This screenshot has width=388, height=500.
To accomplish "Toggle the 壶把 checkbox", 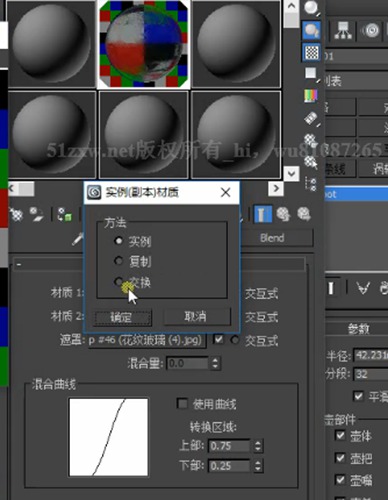I will click(340, 458).
